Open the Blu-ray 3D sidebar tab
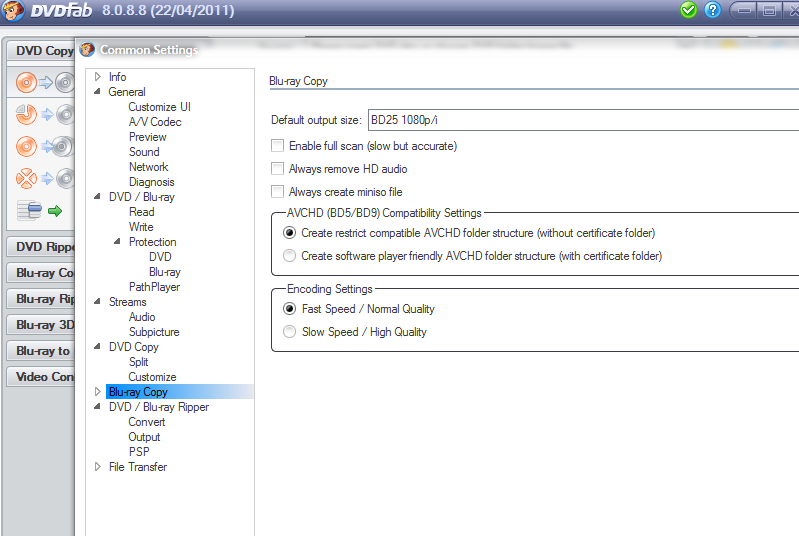 [x=41, y=325]
